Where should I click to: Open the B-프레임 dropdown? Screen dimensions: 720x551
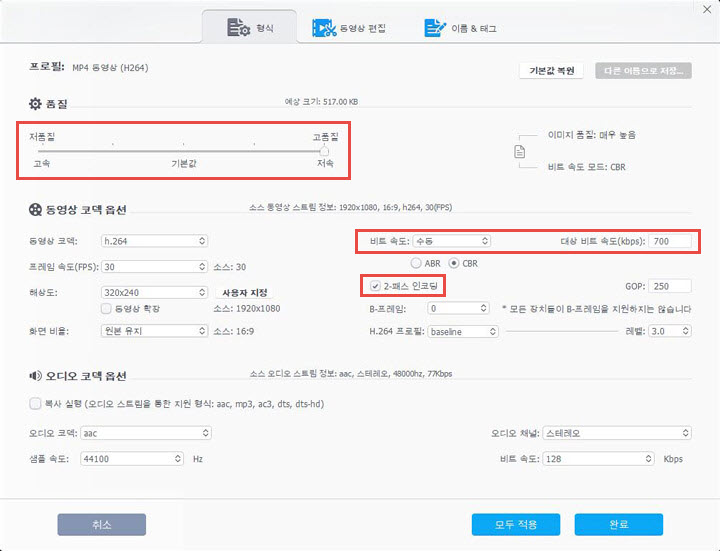pyautogui.click(x=458, y=308)
